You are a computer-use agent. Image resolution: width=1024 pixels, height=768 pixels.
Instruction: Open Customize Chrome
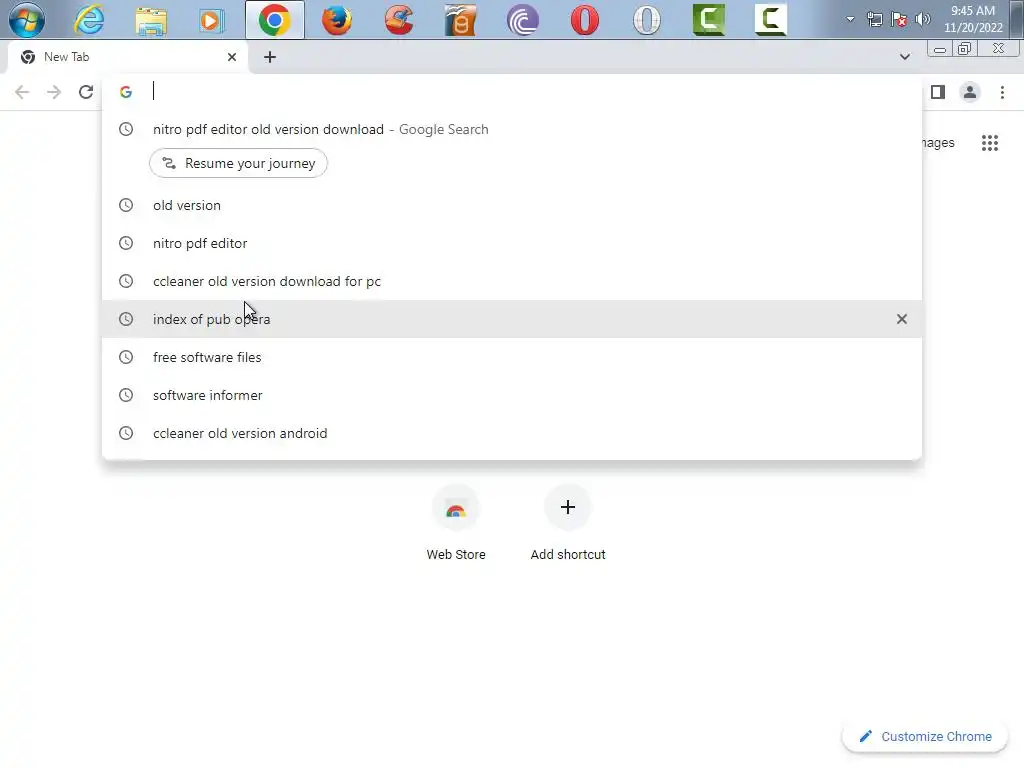click(925, 737)
